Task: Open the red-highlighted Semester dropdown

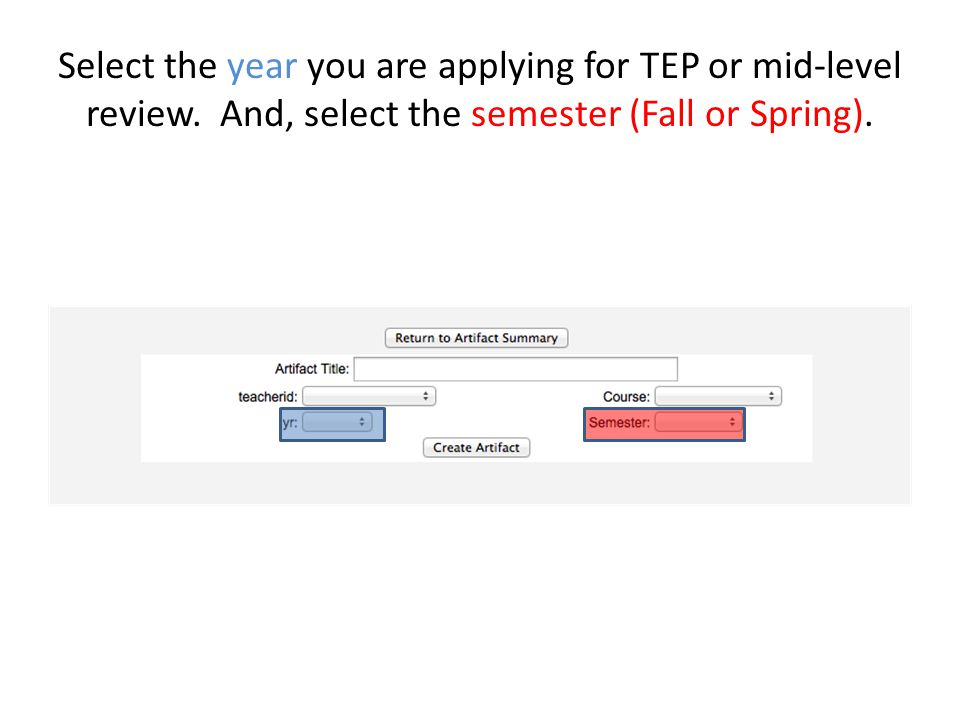Action: click(699, 422)
